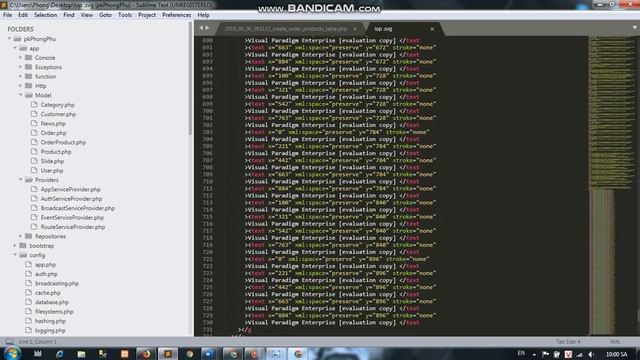
Task: Open News.php file
Action: (53, 124)
